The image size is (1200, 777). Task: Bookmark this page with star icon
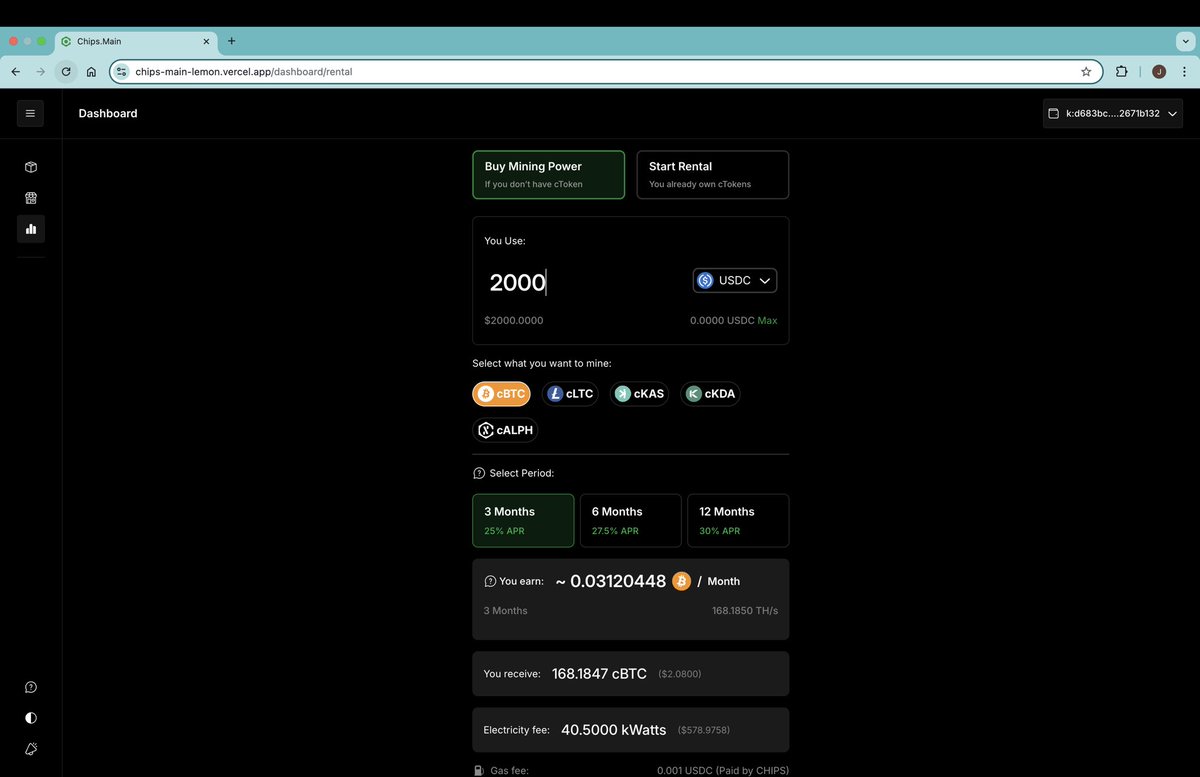click(x=1086, y=72)
